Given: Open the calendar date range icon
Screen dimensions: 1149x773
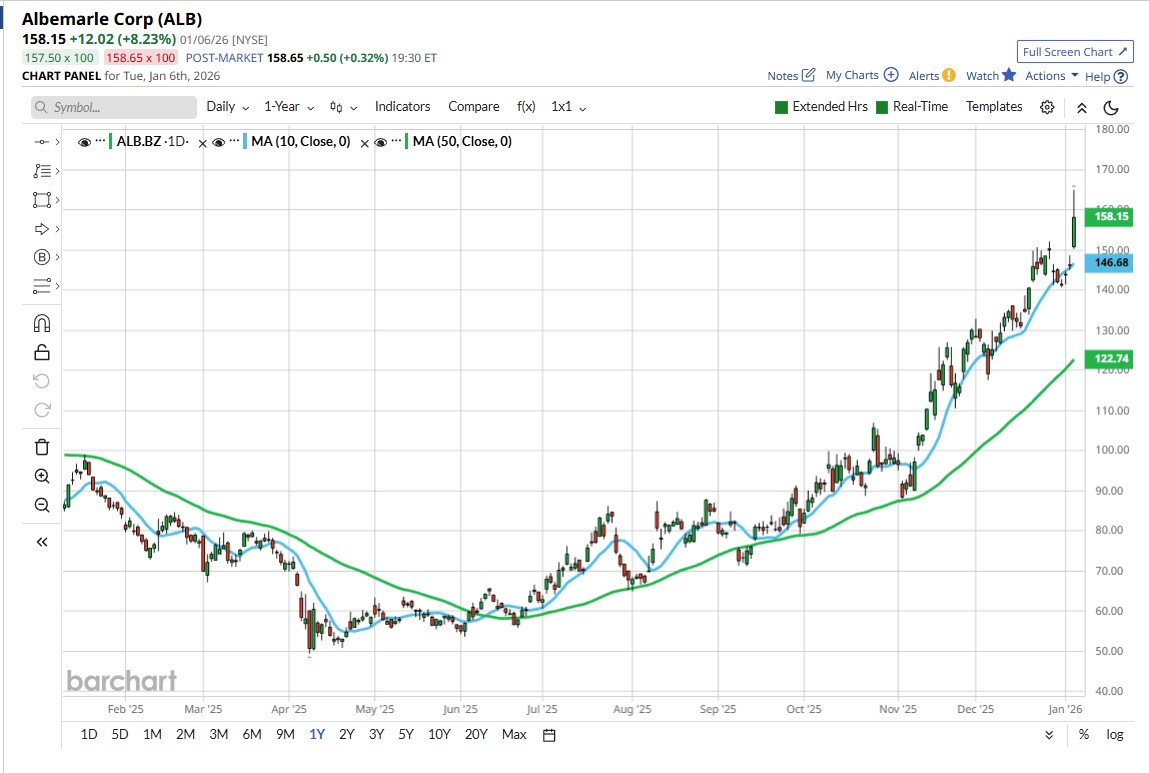Looking at the screenshot, I should coord(549,735).
